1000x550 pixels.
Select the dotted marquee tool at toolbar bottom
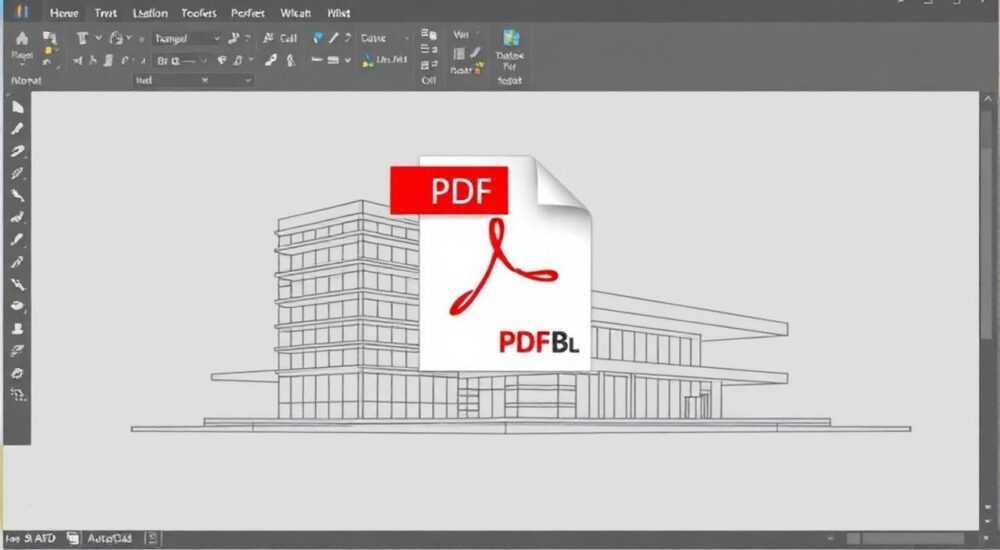tap(17, 395)
